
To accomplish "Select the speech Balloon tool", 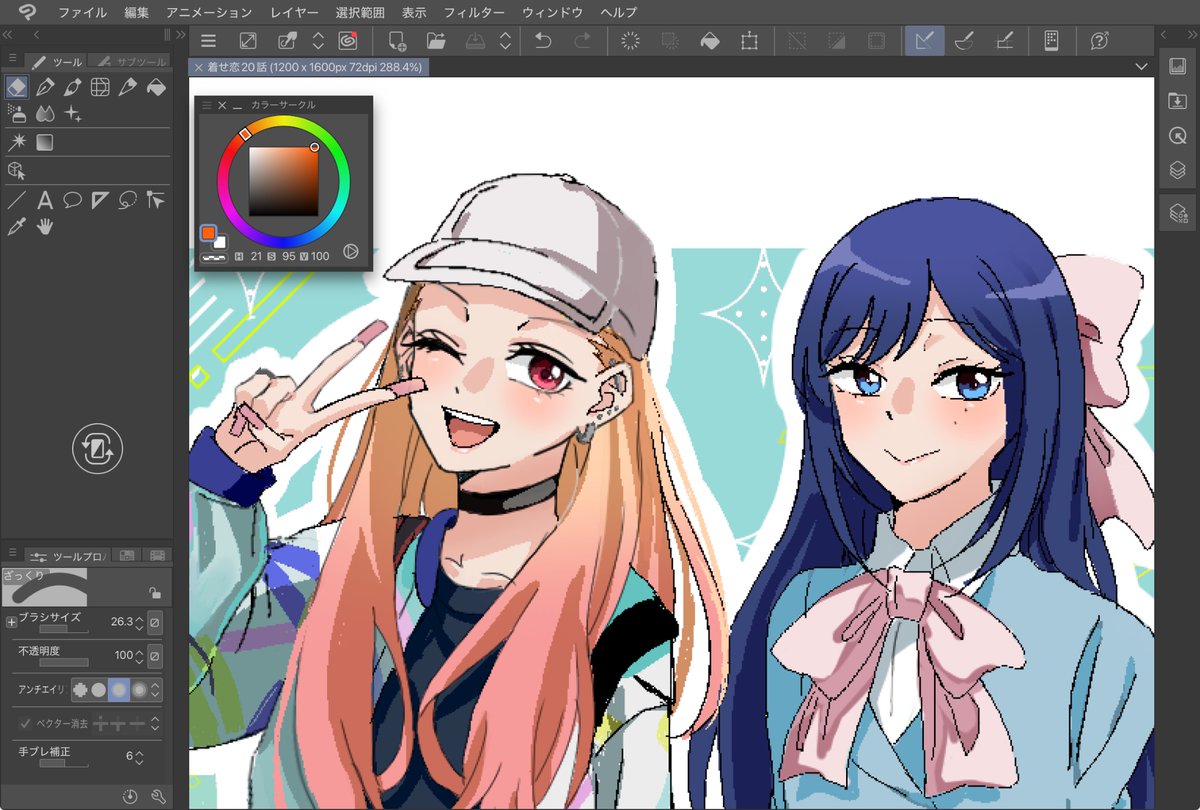I will (72, 200).
